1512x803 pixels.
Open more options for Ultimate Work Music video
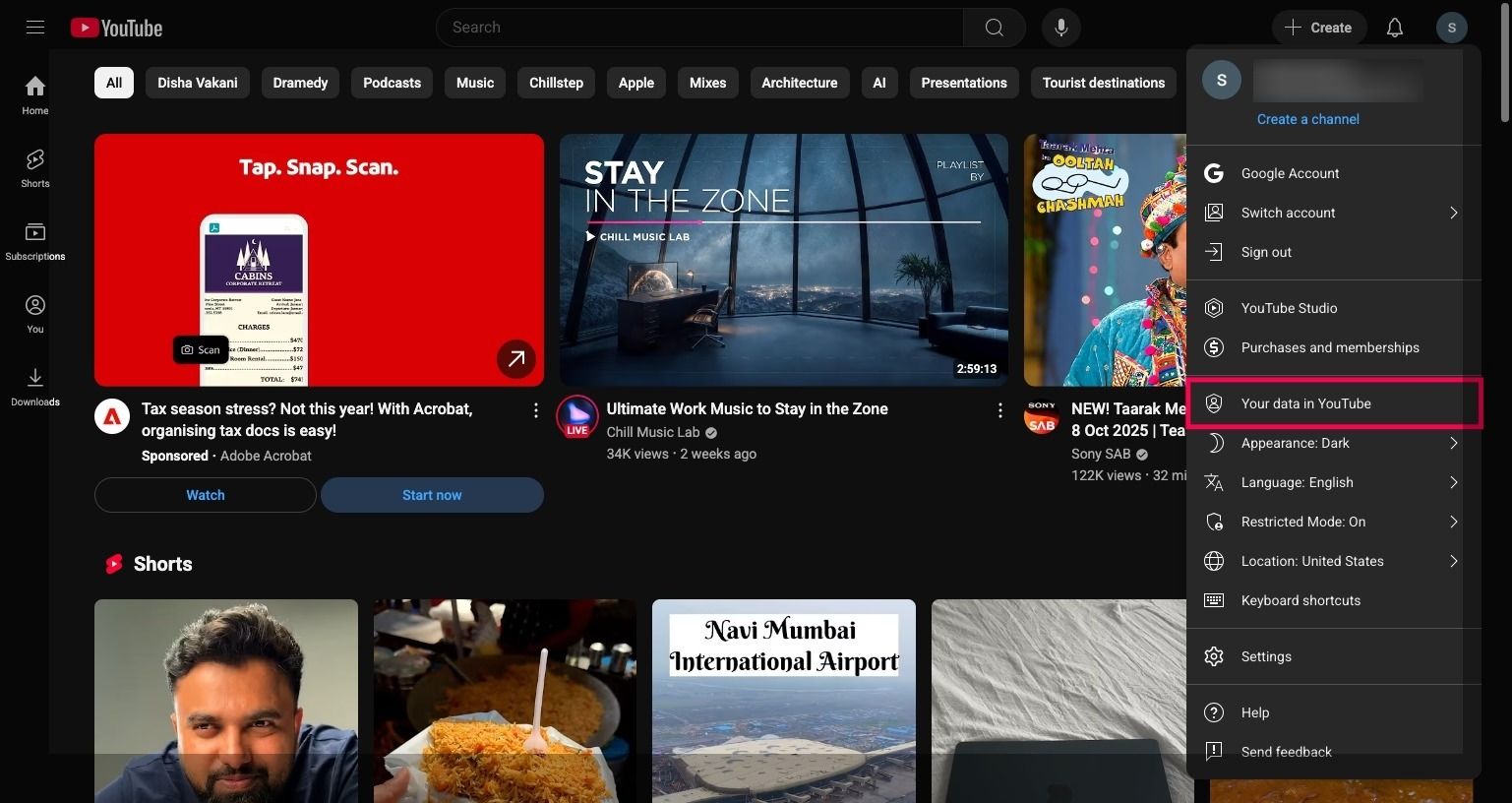pos(999,410)
